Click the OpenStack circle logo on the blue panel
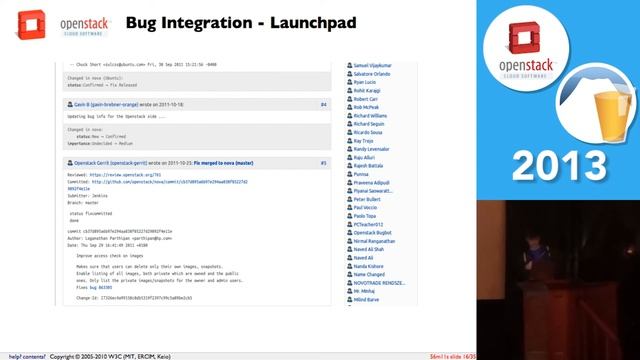 526,49
